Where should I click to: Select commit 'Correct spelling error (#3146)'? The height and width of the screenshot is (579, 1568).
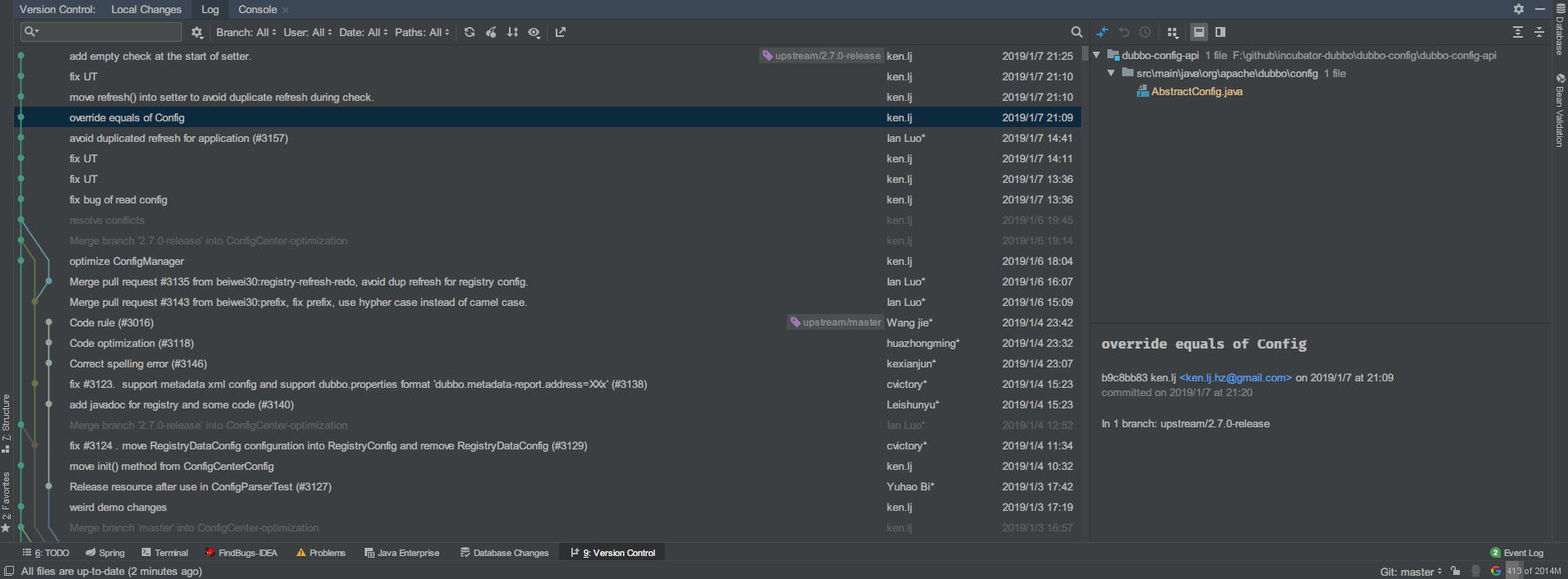[x=548, y=363]
